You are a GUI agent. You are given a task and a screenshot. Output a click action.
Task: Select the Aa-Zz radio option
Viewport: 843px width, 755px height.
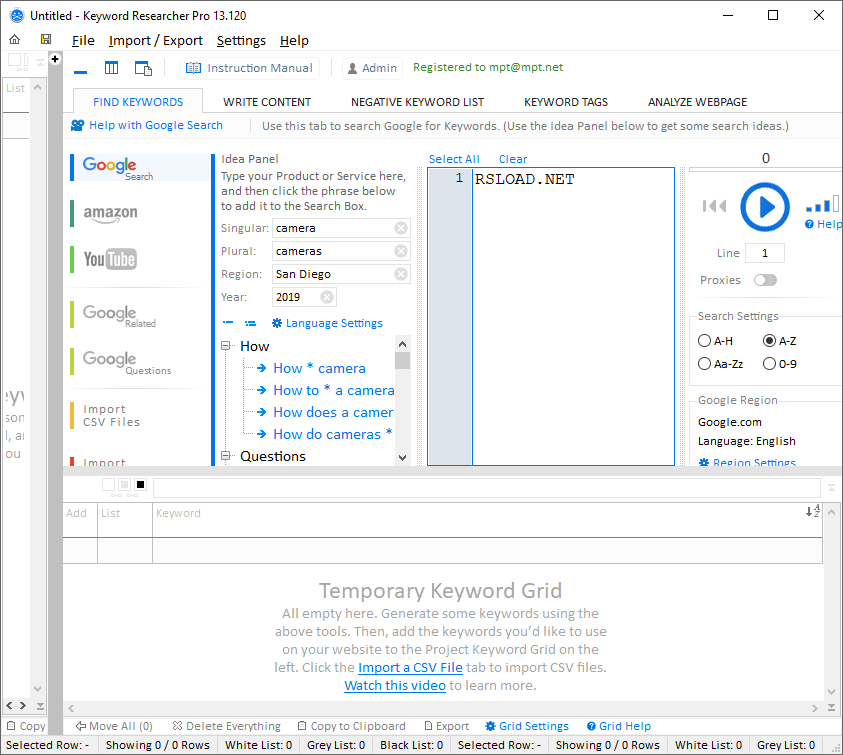(x=720, y=364)
